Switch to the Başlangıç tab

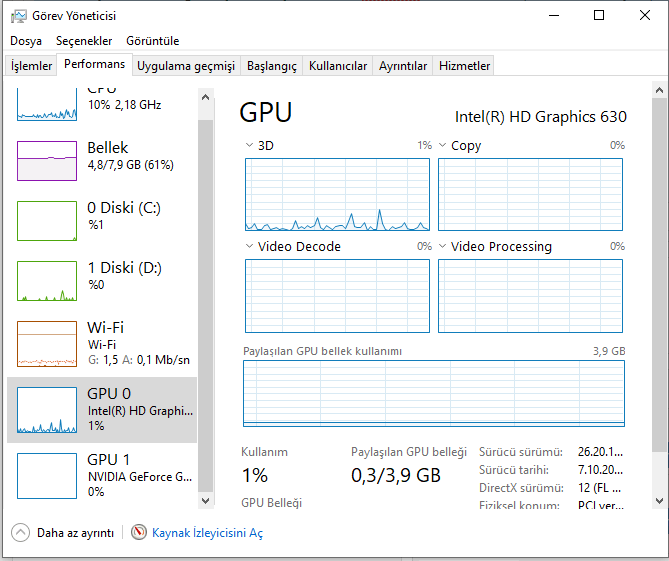tap(272, 66)
